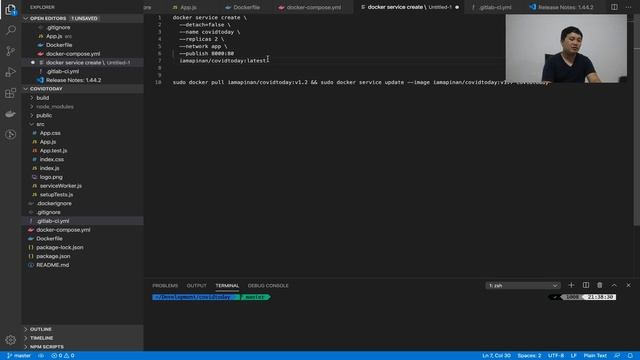
Task: Open the Debug Console panel tab
Action: point(268,286)
